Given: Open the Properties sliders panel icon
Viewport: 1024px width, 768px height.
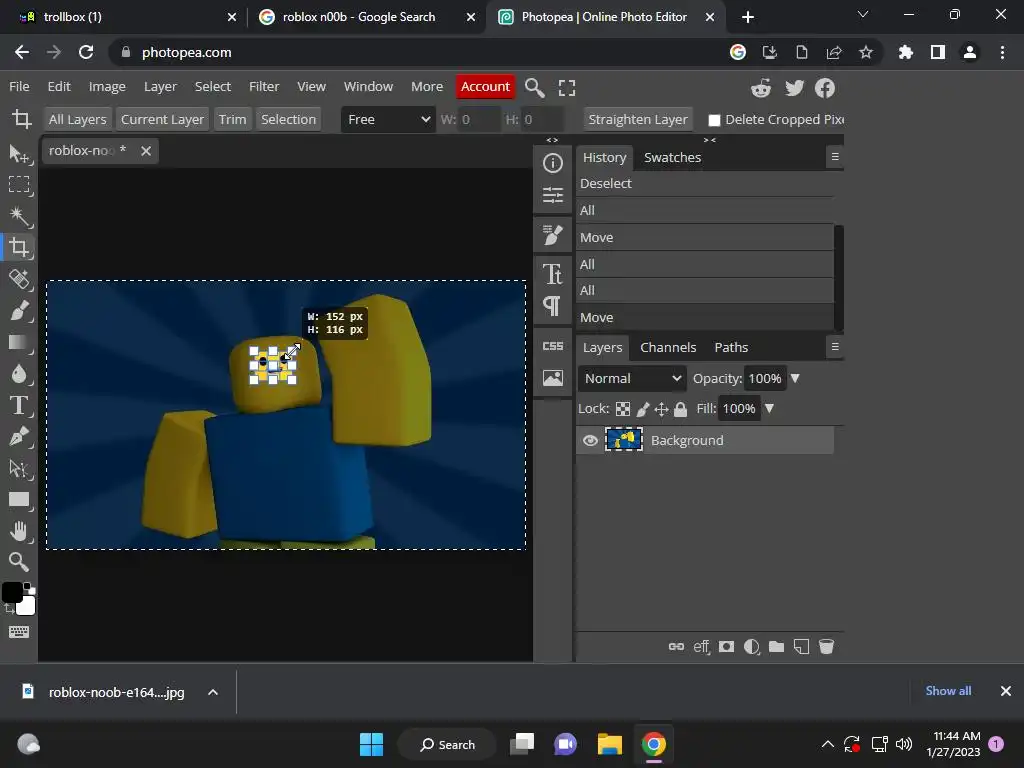Looking at the screenshot, I should tap(552, 195).
